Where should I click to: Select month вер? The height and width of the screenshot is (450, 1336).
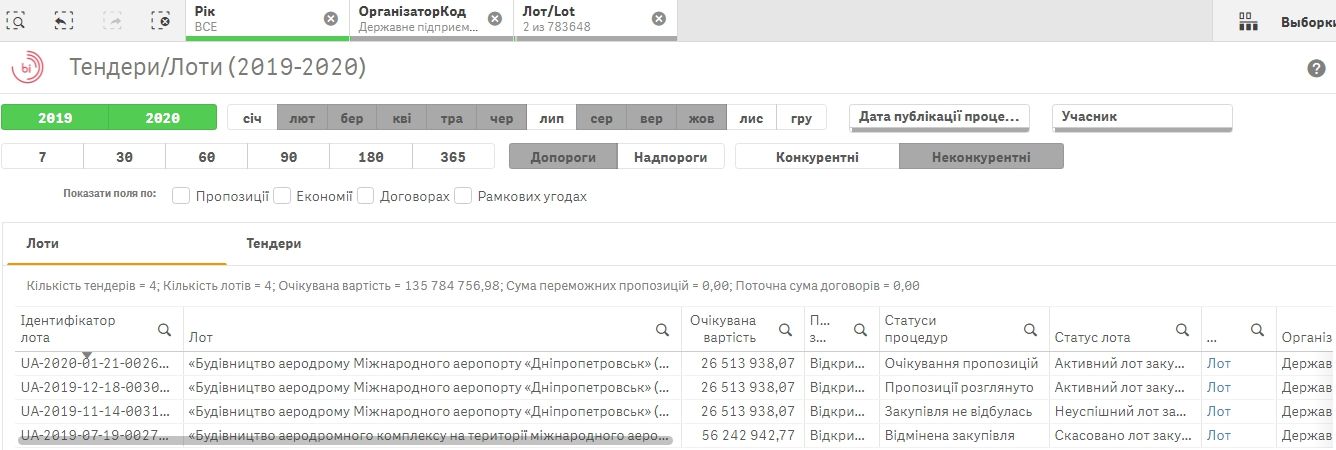pos(652,118)
